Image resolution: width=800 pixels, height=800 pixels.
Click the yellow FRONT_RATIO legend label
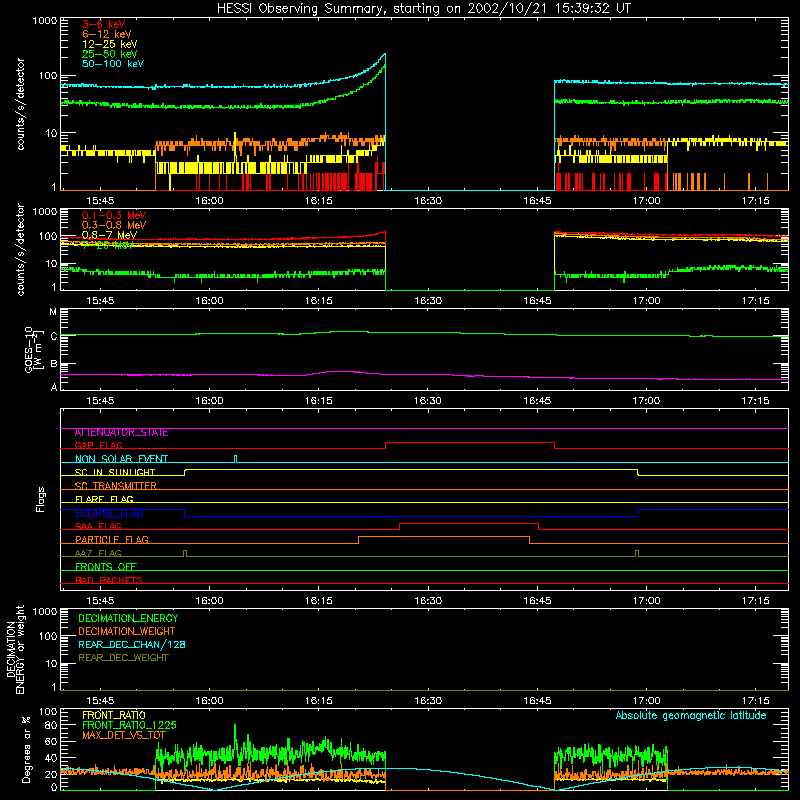click(113, 715)
